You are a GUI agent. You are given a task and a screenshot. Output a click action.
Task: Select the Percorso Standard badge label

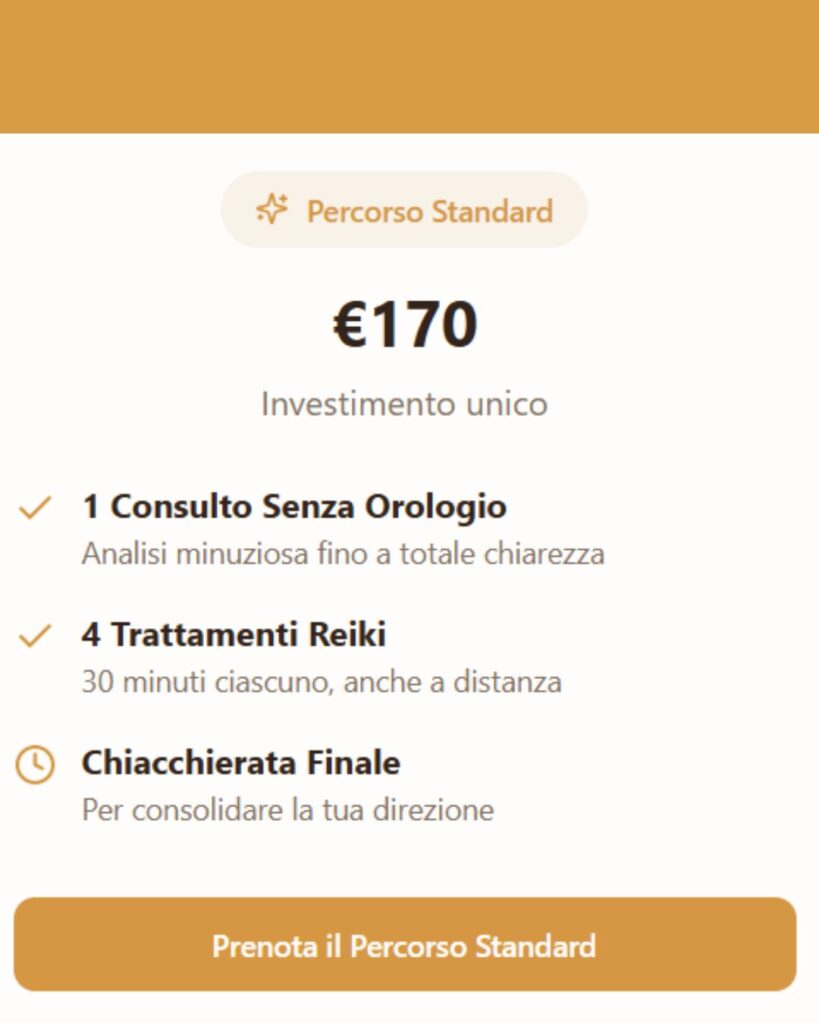(429, 211)
